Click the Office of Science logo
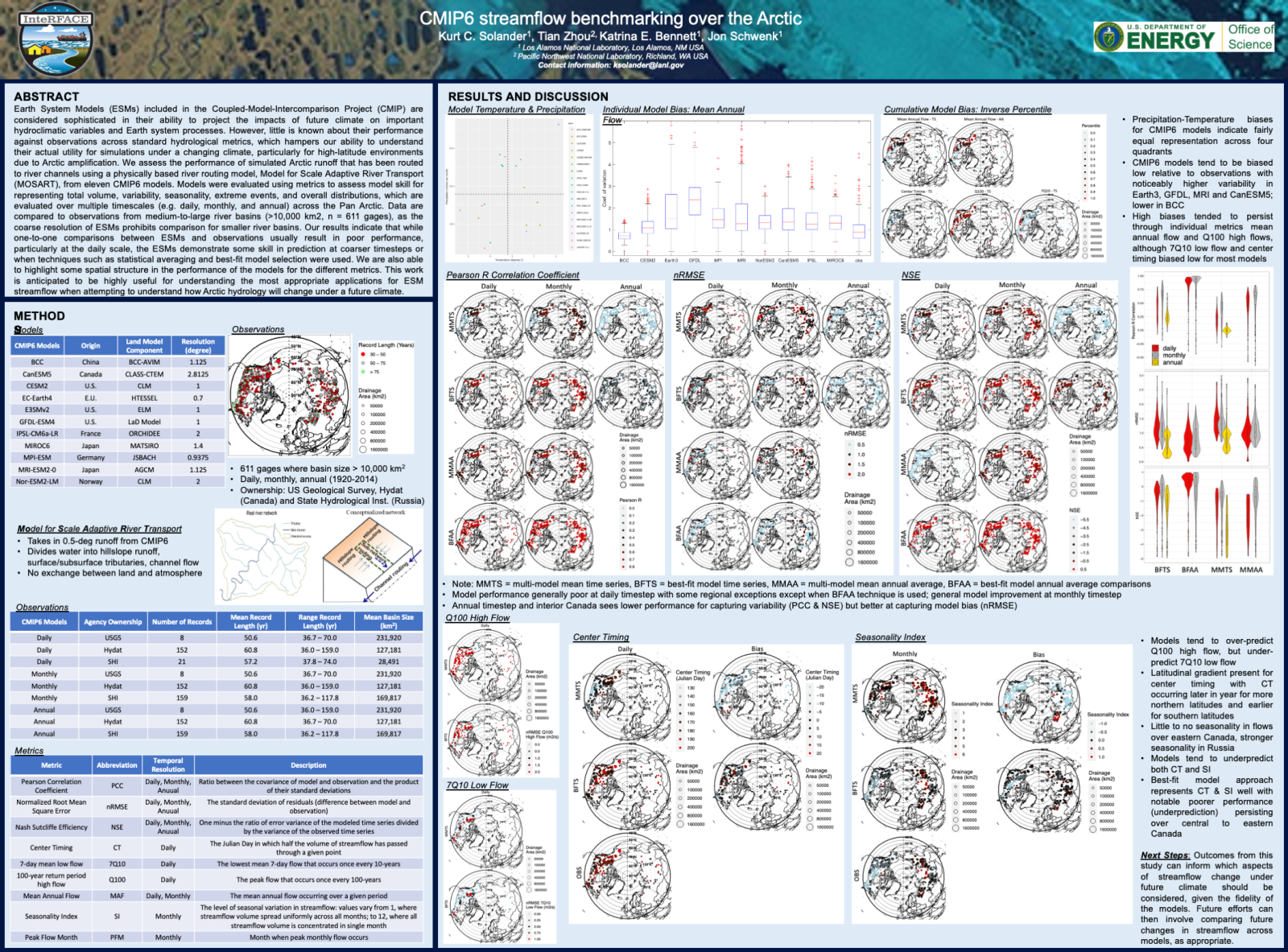Viewport: 1288px width, 952px height. coord(1250,36)
